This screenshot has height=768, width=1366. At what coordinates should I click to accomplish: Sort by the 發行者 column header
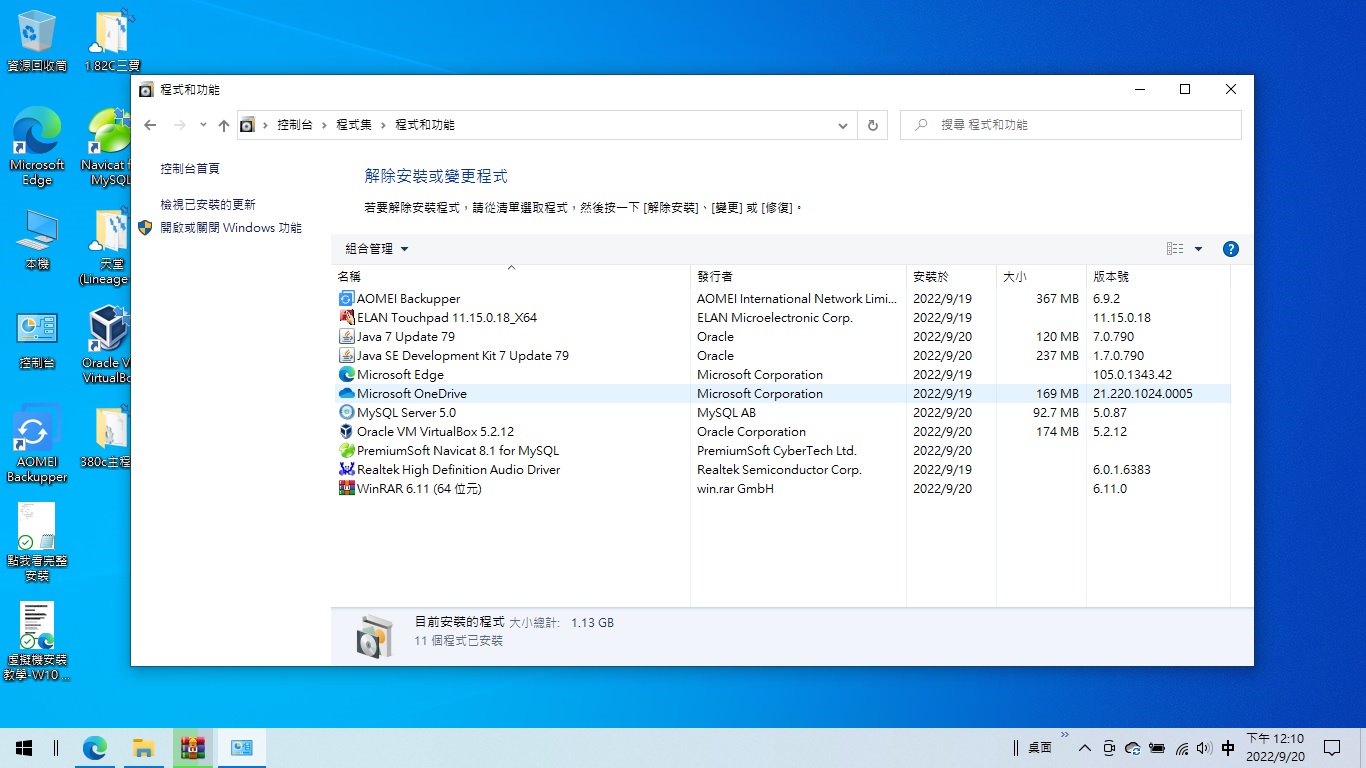click(x=798, y=276)
